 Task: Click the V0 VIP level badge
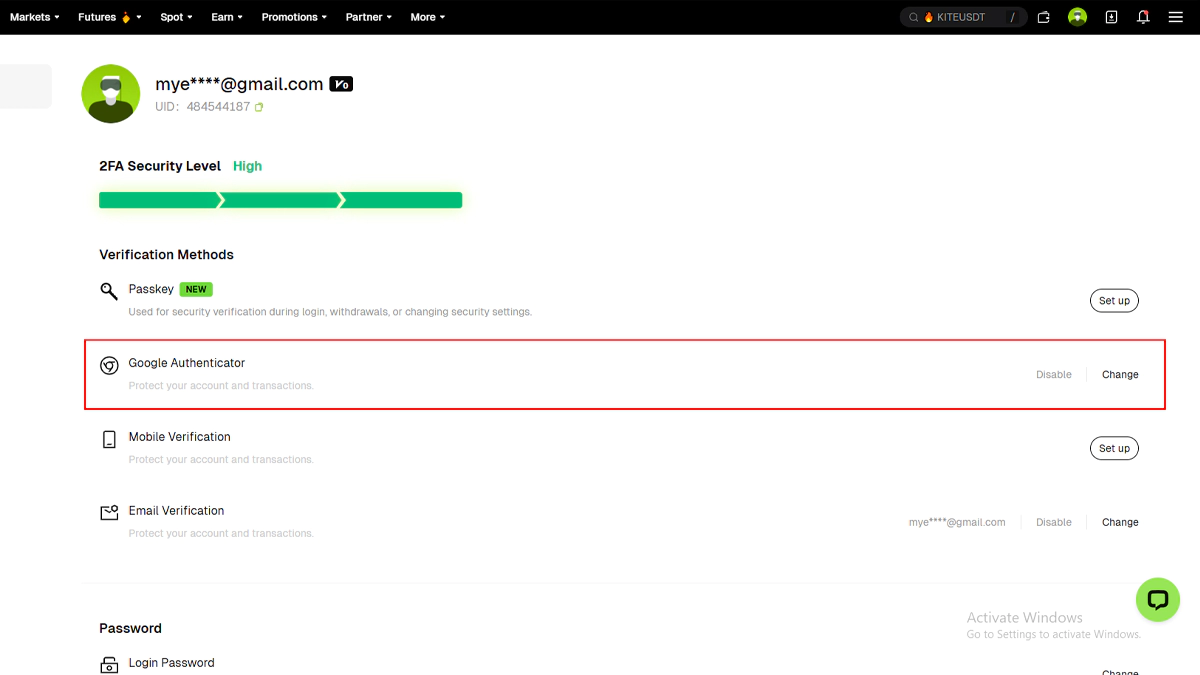click(341, 85)
